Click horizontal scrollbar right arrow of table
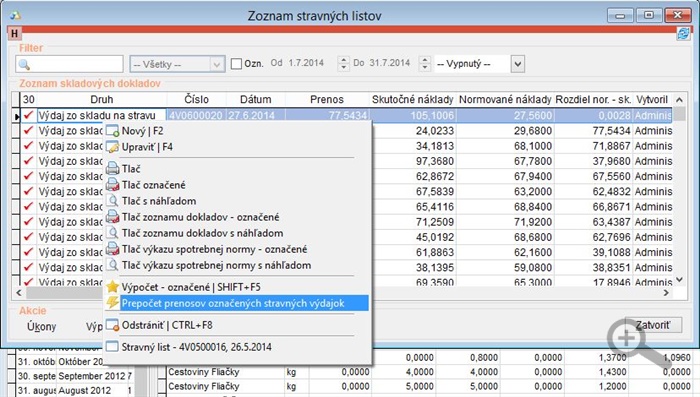The image size is (700, 397). coord(666,293)
